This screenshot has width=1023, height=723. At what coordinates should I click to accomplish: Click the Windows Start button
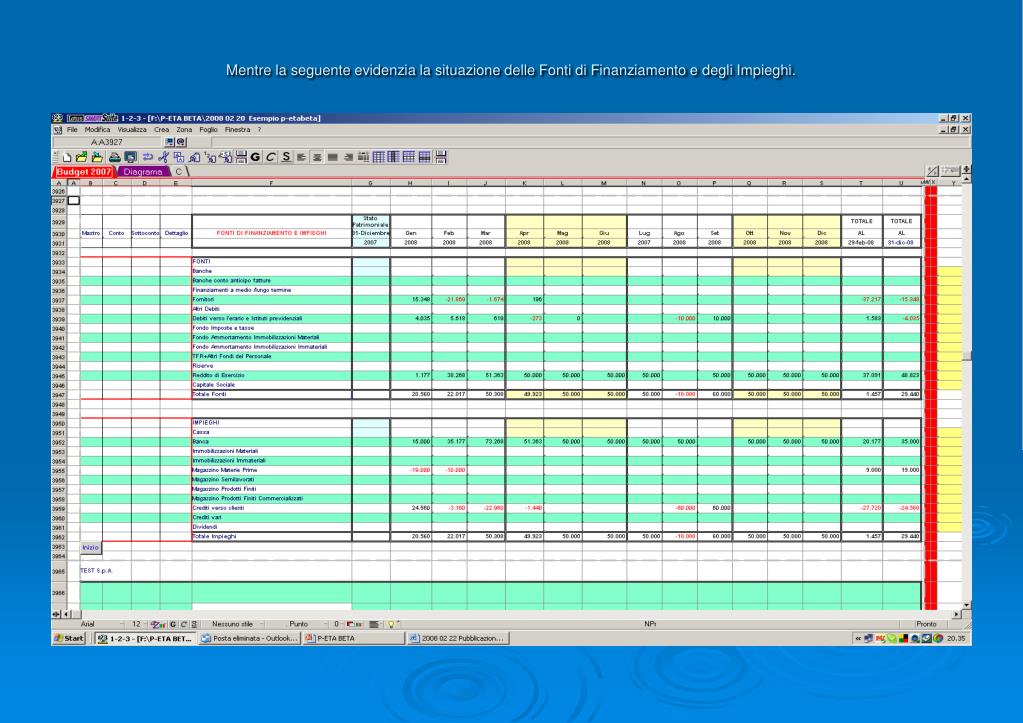[69, 638]
